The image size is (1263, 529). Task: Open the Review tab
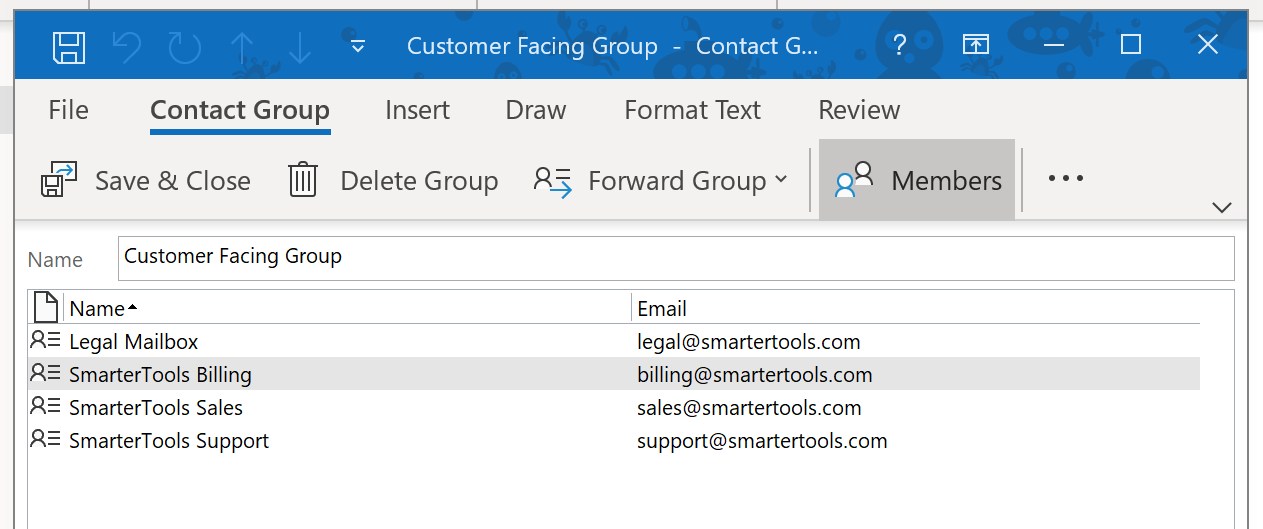point(859,110)
